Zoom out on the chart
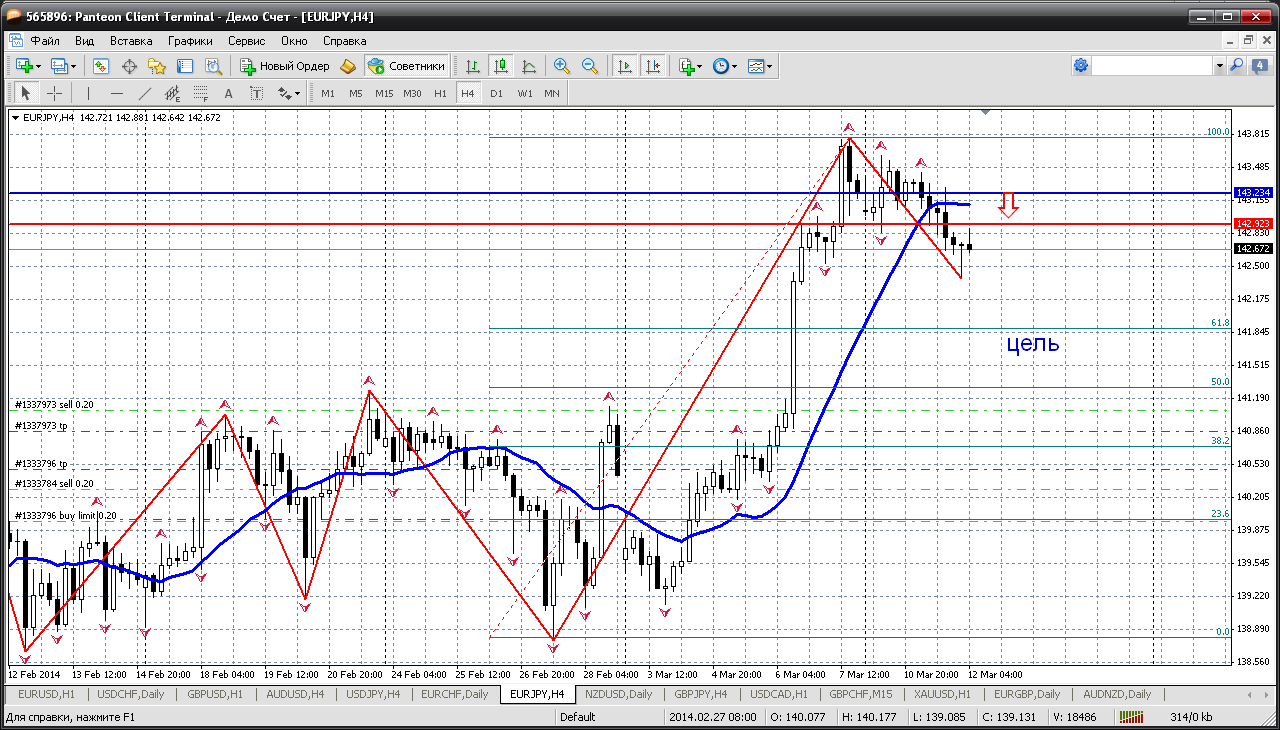The width and height of the screenshot is (1280, 730). click(590, 66)
